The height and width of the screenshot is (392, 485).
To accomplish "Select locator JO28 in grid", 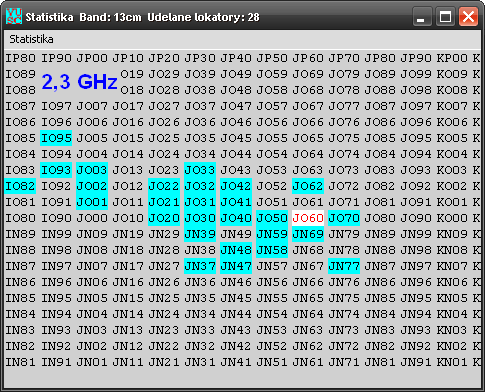I will point(164,90).
